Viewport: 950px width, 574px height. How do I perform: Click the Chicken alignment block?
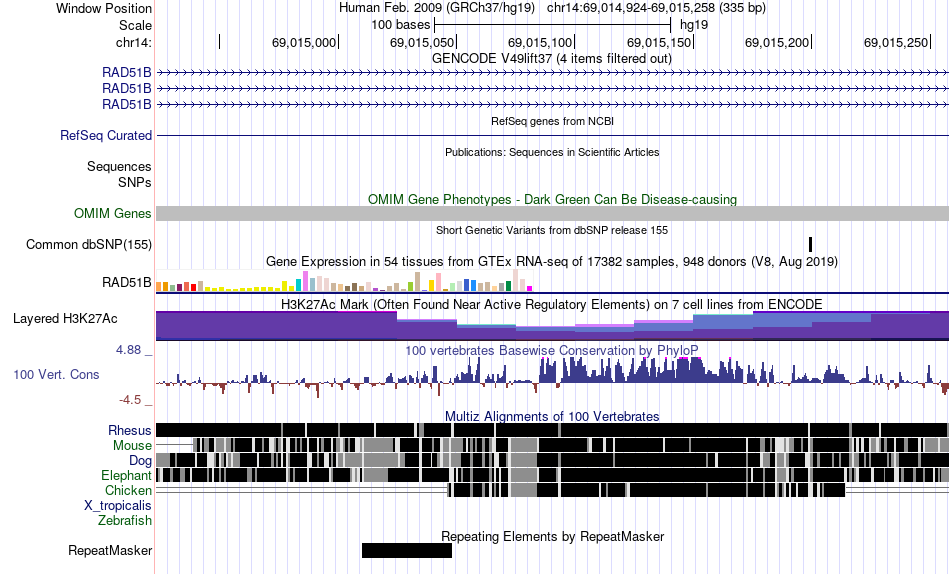(x=646, y=490)
